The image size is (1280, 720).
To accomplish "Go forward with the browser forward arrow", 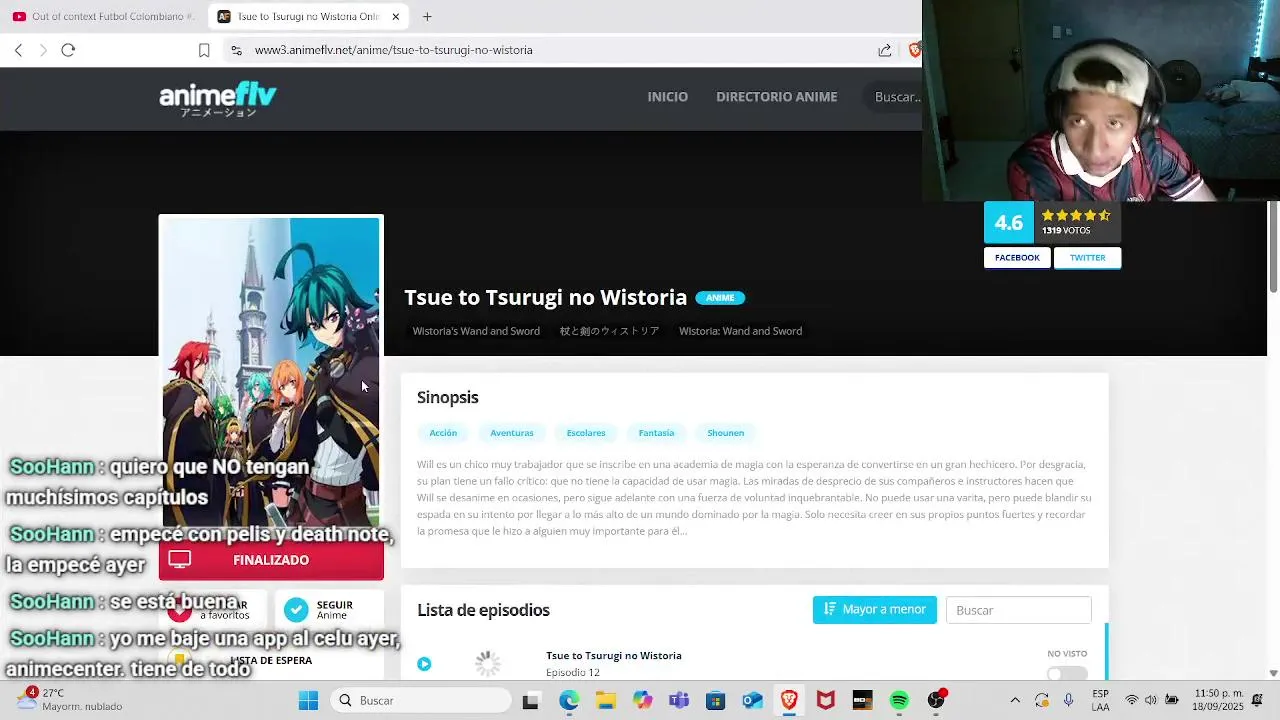I will pyautogui.click(x=43, y=50).
